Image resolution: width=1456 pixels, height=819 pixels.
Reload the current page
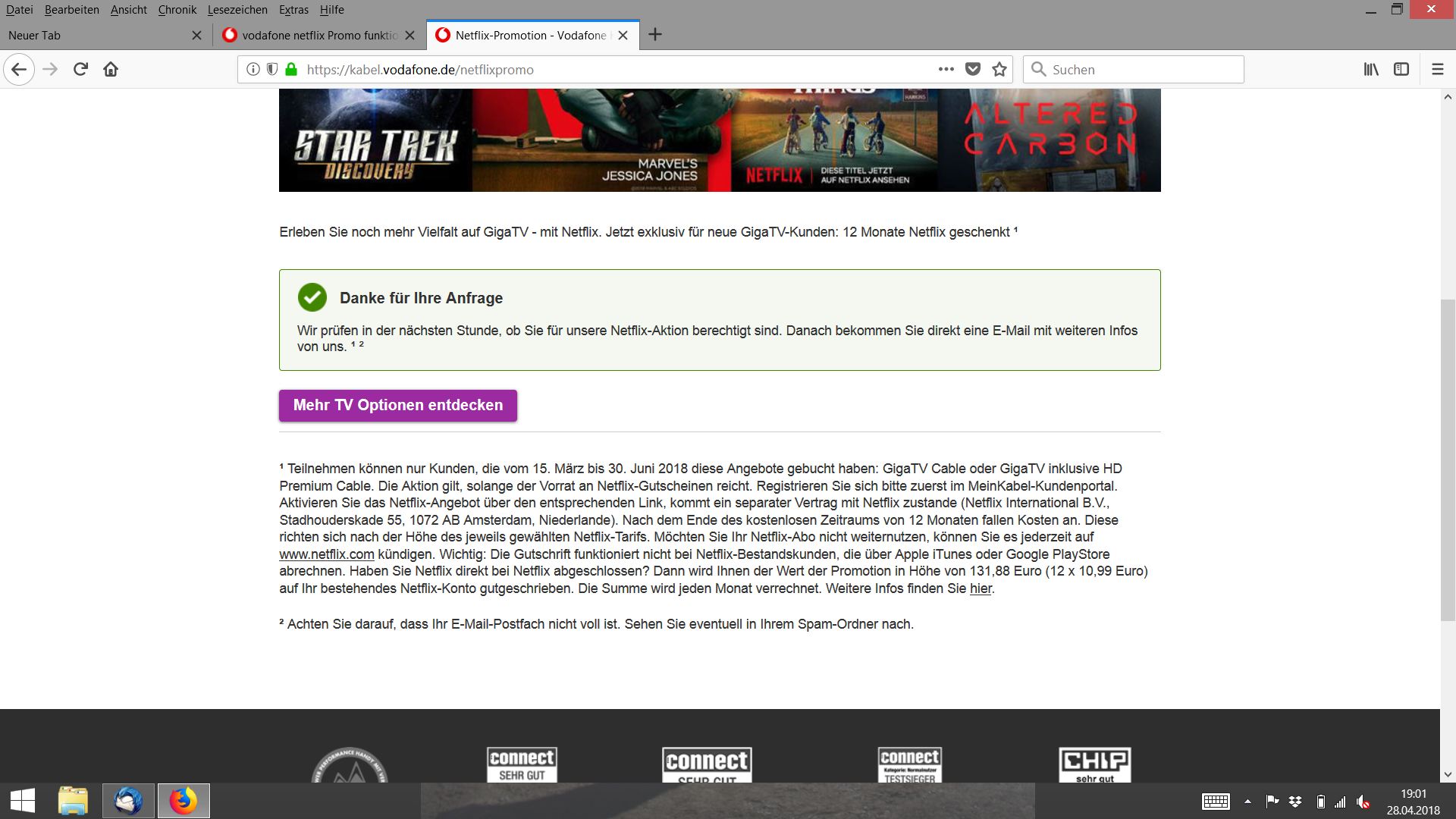click(x=80, y=69)
